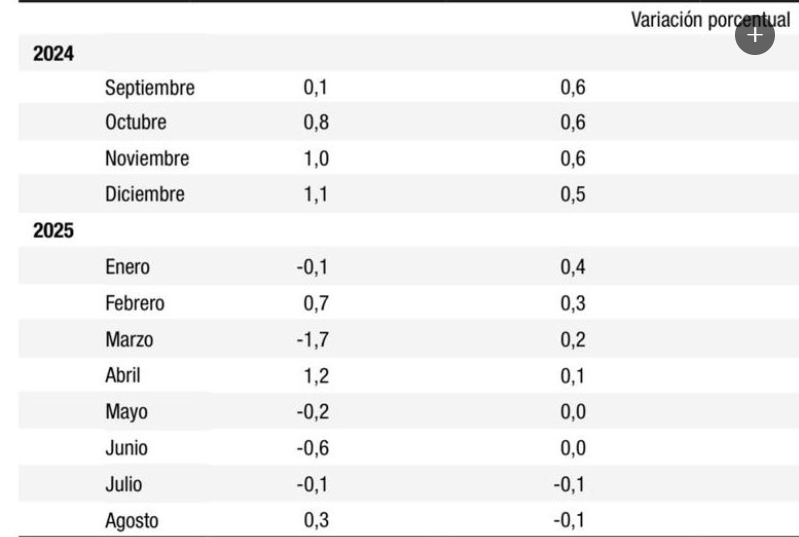Click the Diciembre row label
The image size is (799, 537).
click(x=145, y=195)
